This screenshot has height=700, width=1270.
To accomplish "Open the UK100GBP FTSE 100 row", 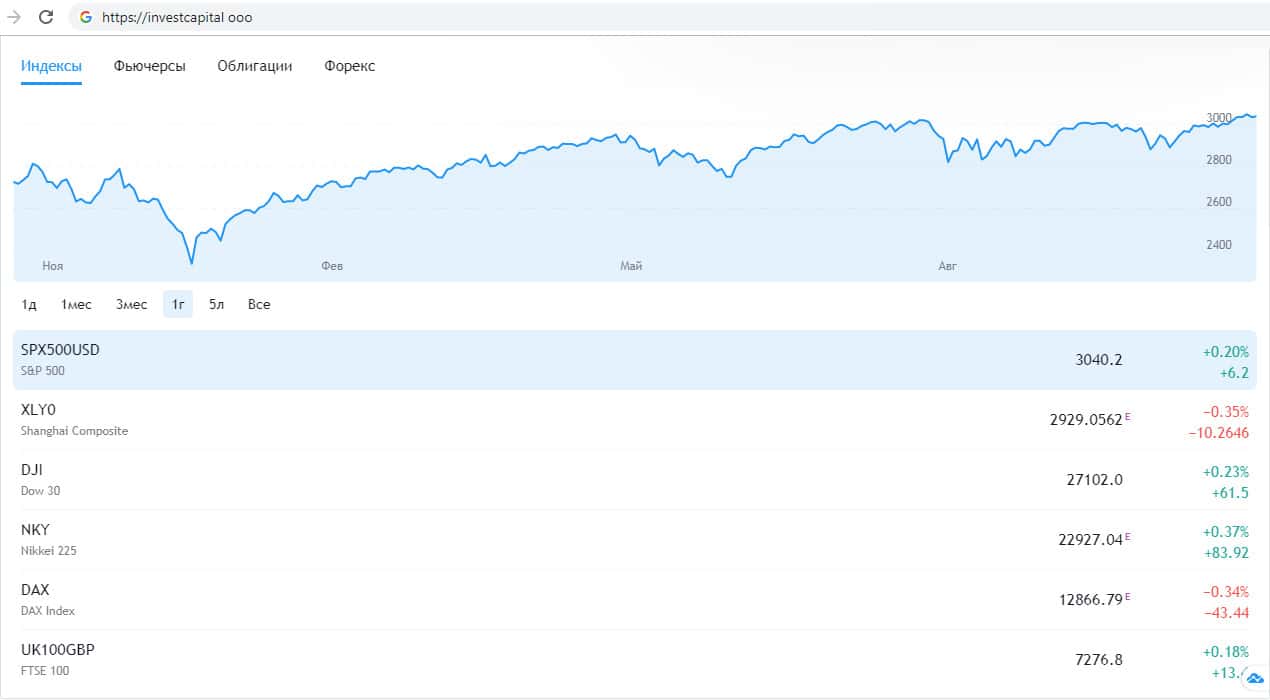I will coord(634,660).
